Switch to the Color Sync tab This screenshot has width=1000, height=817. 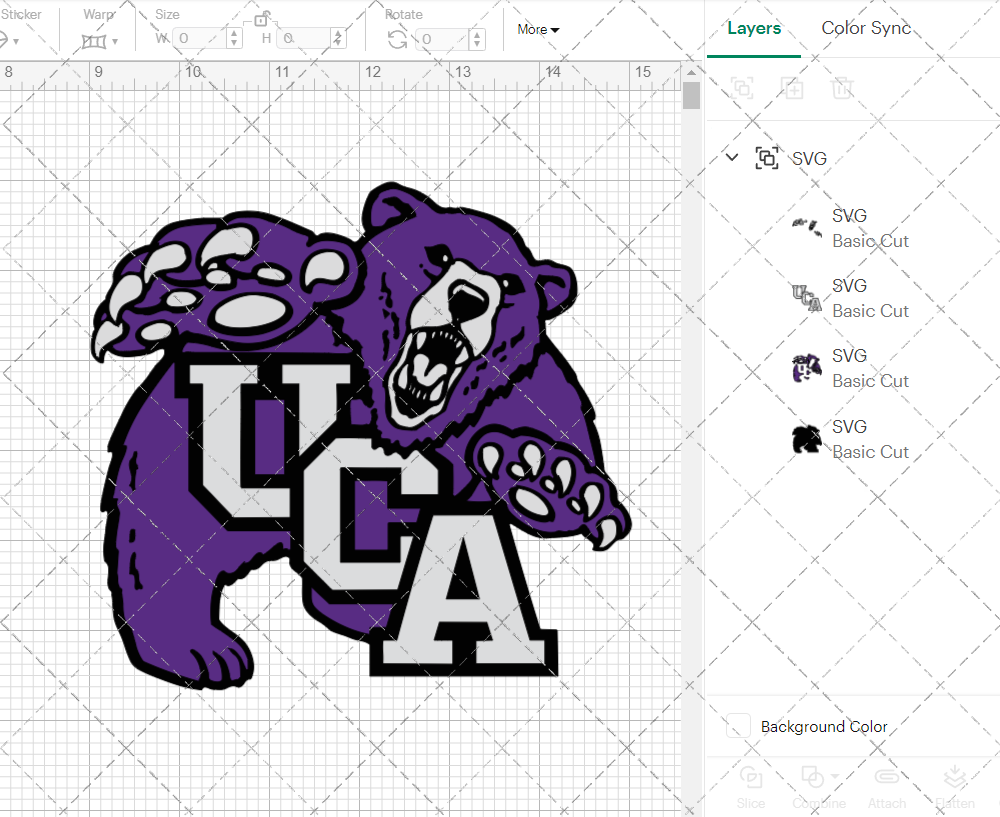[866, 28]
